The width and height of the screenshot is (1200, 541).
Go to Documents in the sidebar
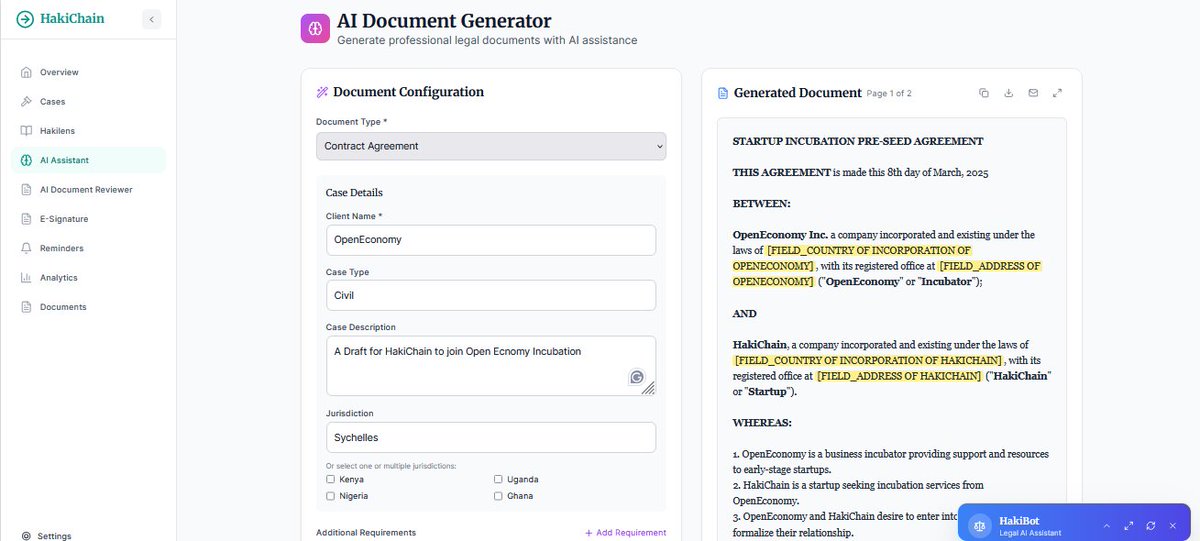88,307
